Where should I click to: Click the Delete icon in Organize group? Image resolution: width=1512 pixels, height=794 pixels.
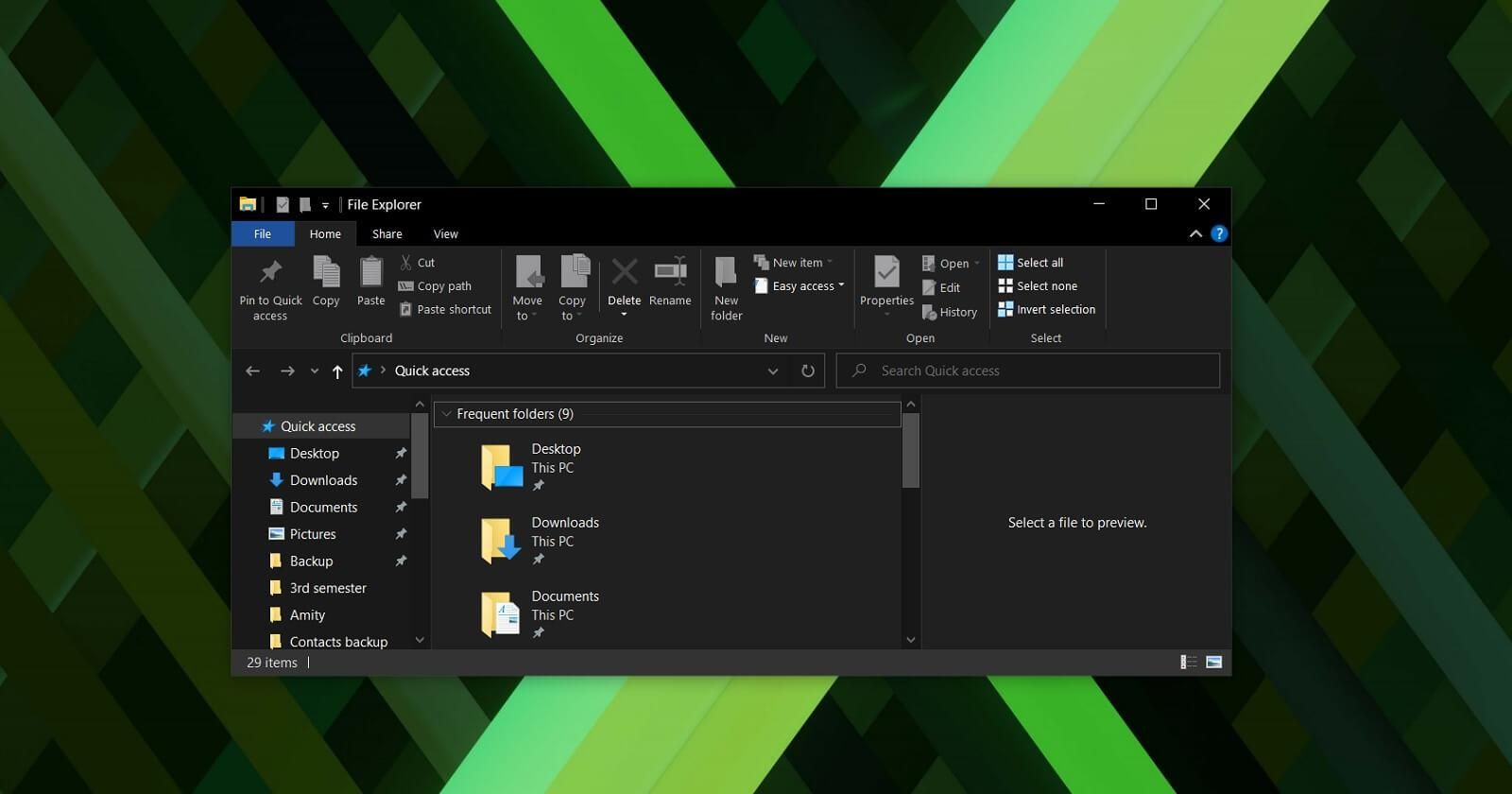click(624, 273)
